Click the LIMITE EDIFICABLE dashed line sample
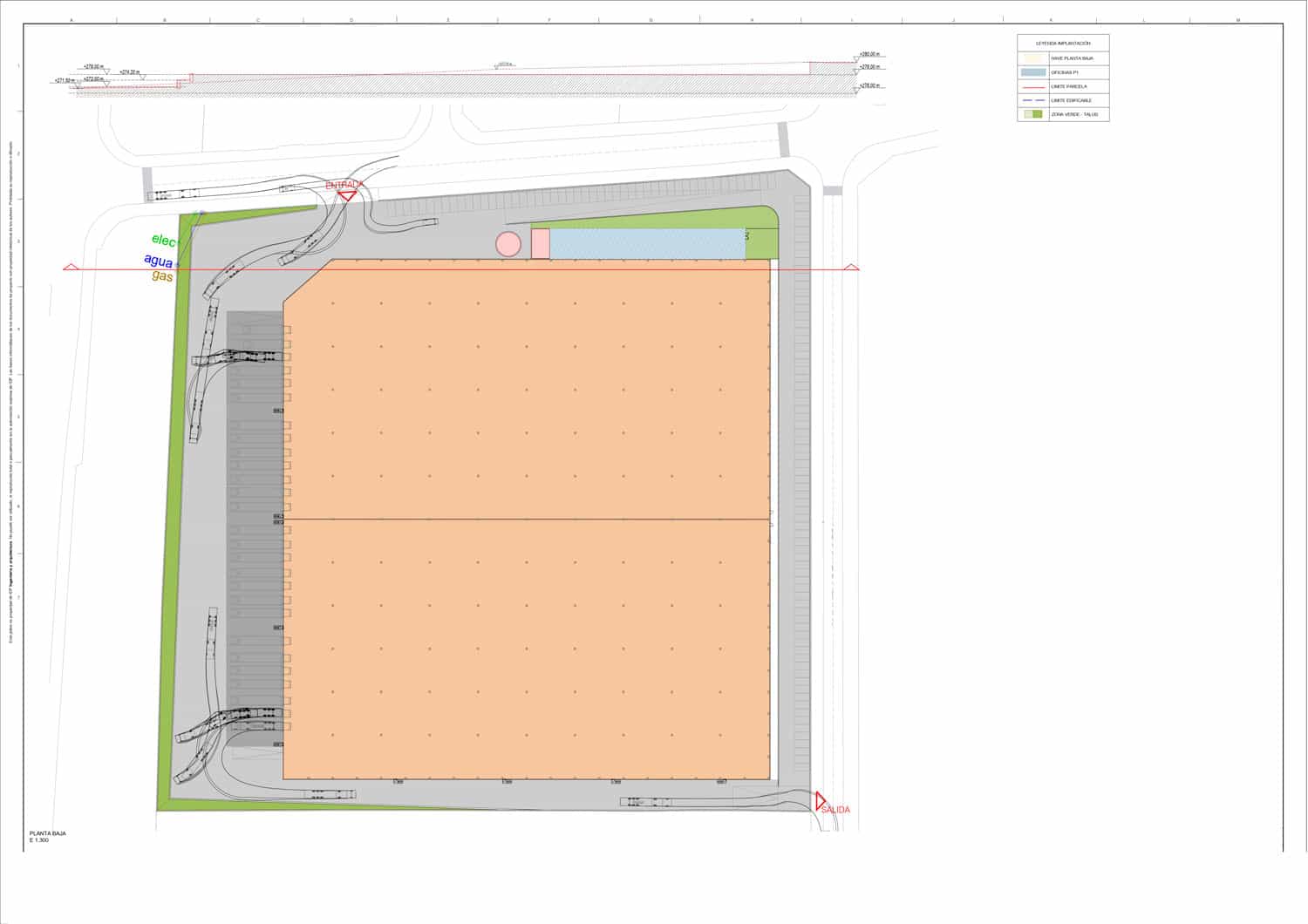The image size is (1308, 924). [x=1033, y=100]
